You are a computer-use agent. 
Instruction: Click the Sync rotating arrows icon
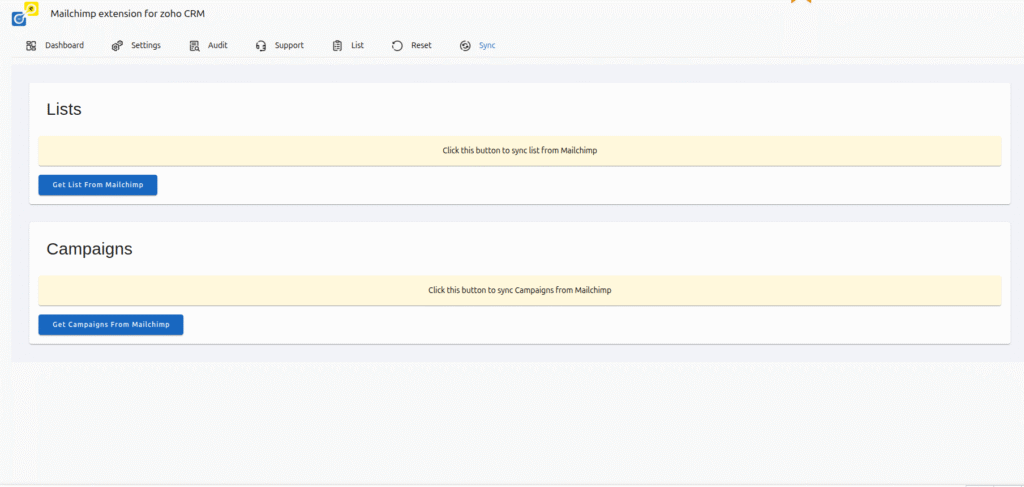[465, 46]
